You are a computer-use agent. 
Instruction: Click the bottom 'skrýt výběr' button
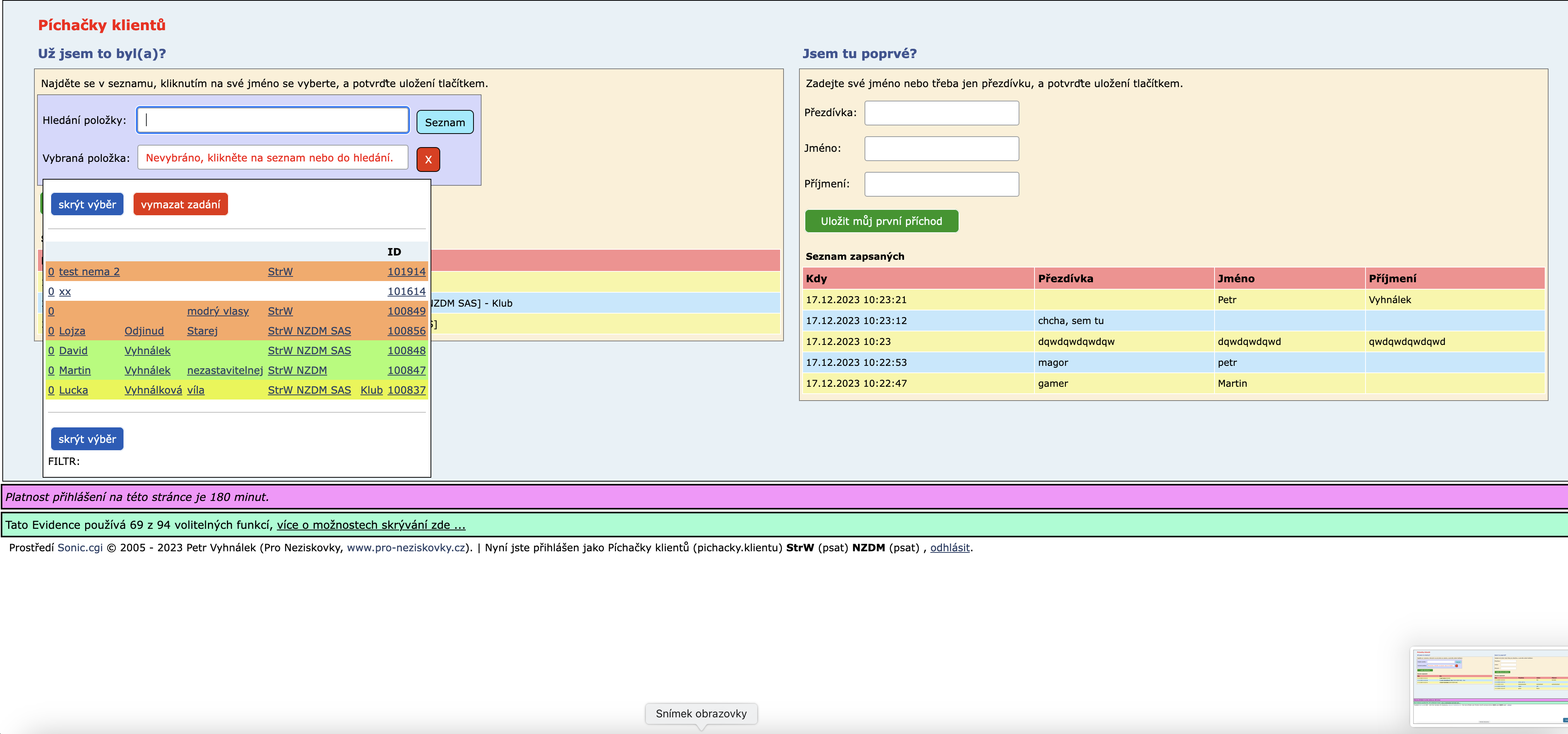(87, 439)
